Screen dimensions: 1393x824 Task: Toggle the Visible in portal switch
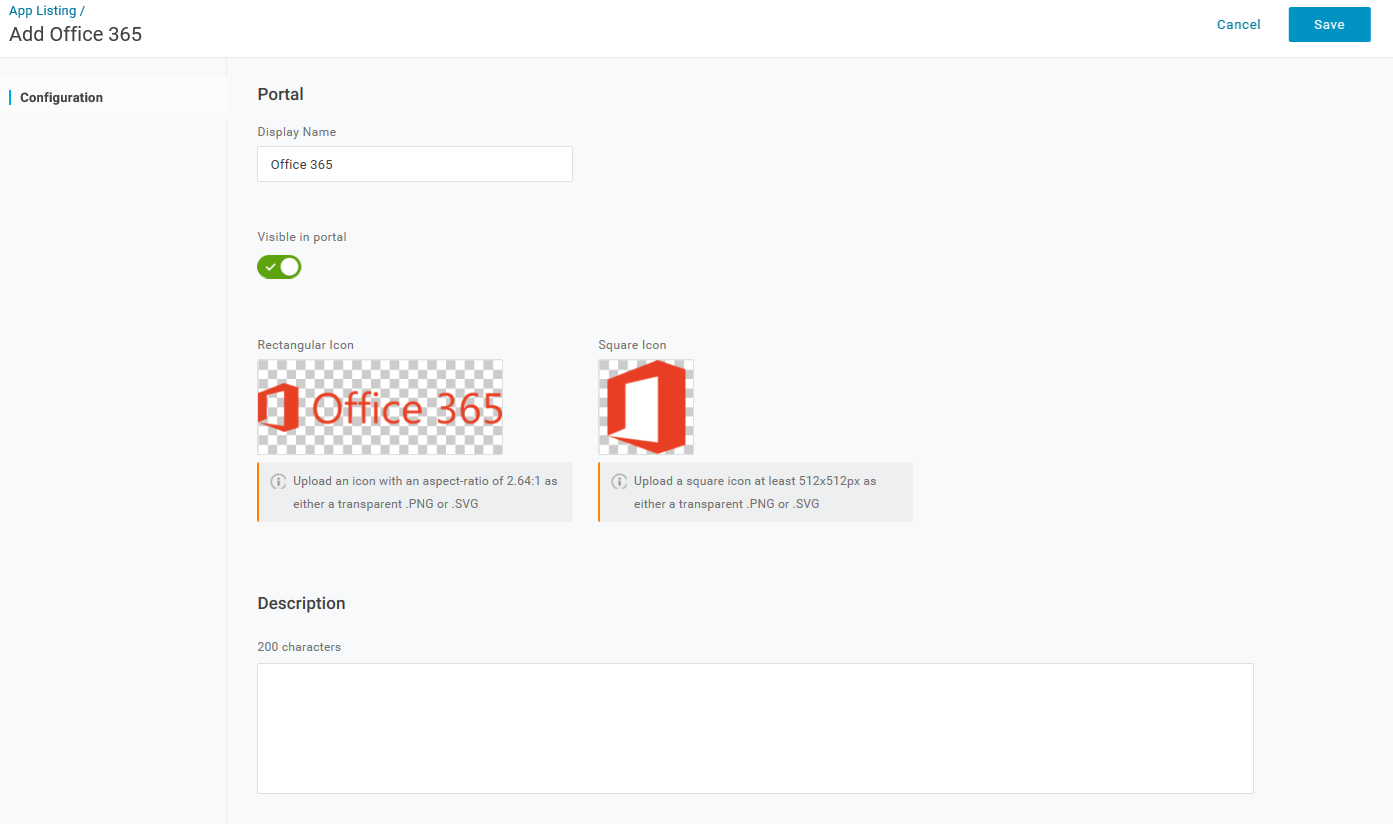pyautogui.click(x=279, y=267)
